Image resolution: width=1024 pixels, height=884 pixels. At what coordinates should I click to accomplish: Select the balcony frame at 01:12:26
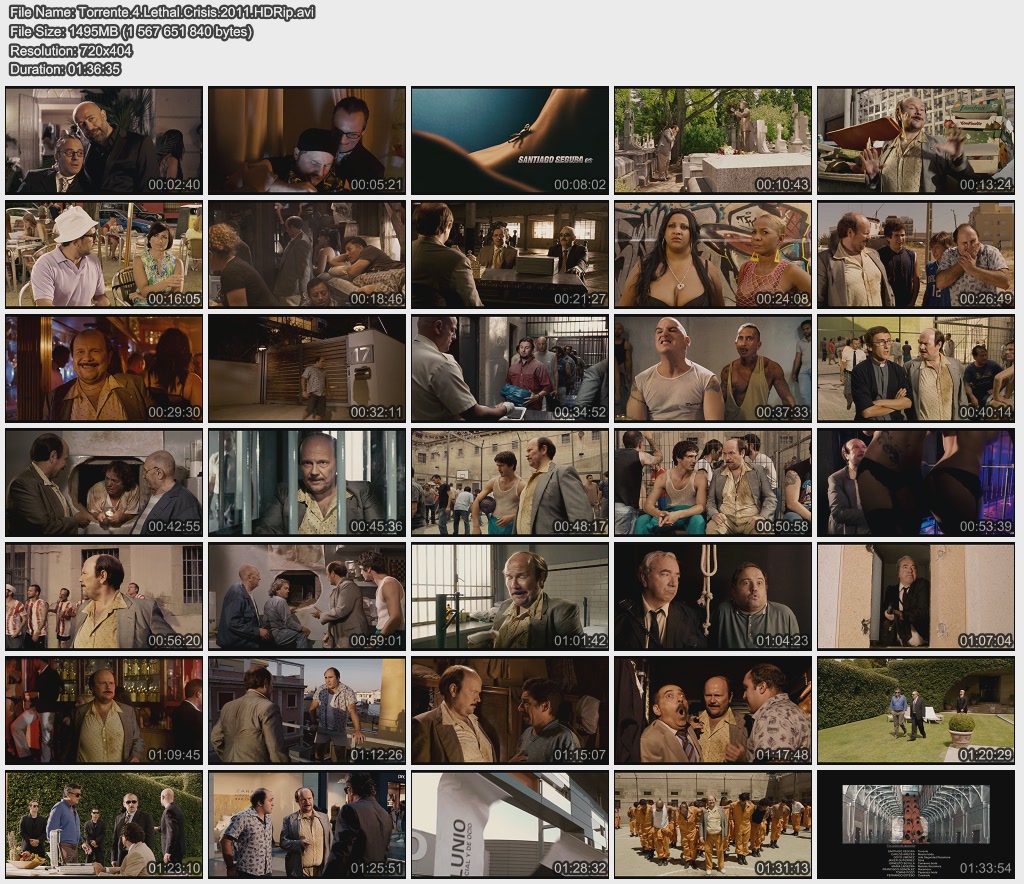pos(307,710)
